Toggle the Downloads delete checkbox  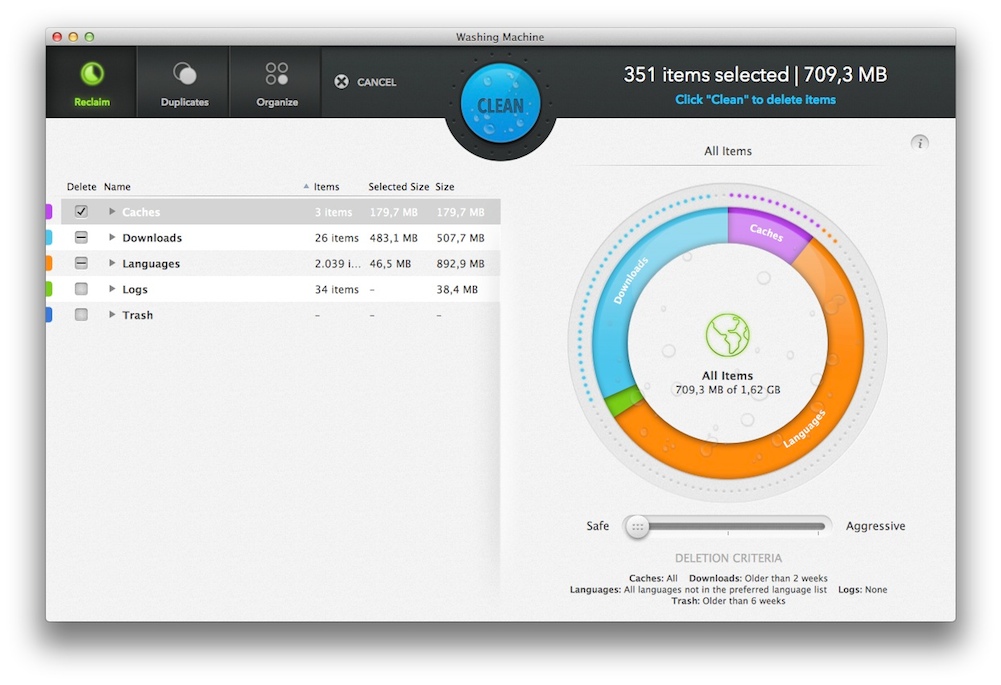coord(81,237)
